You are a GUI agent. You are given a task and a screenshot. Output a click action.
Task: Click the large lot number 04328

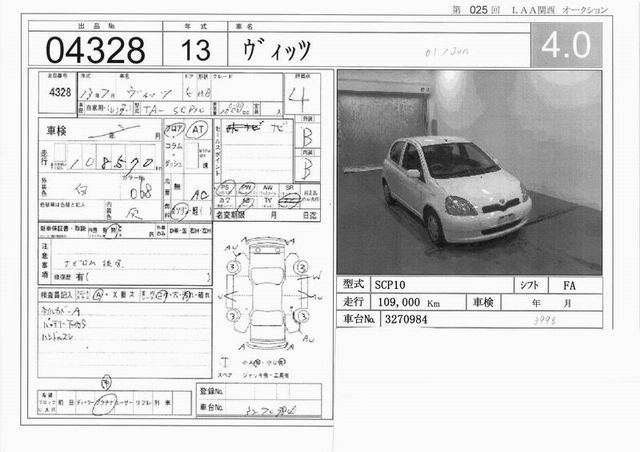click(95, 50)
